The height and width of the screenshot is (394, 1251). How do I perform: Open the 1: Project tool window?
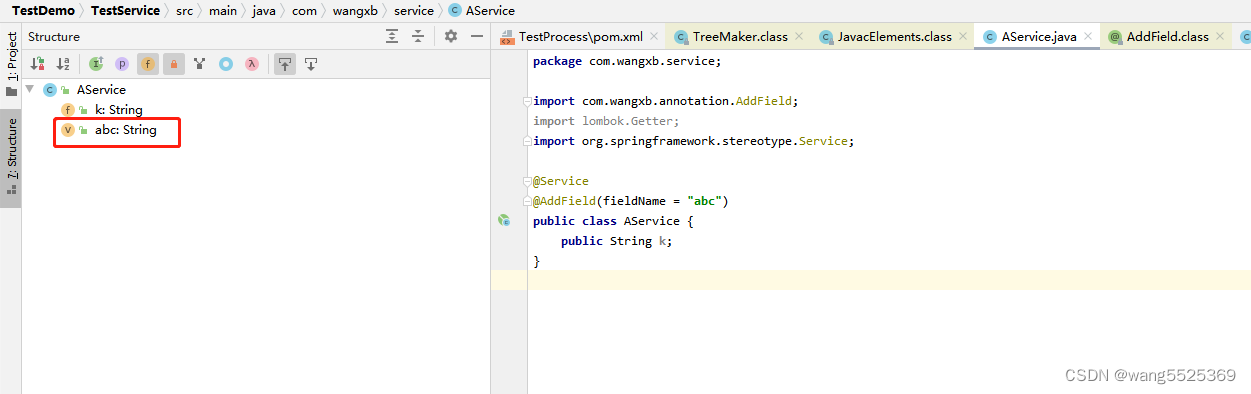point(11,63)
